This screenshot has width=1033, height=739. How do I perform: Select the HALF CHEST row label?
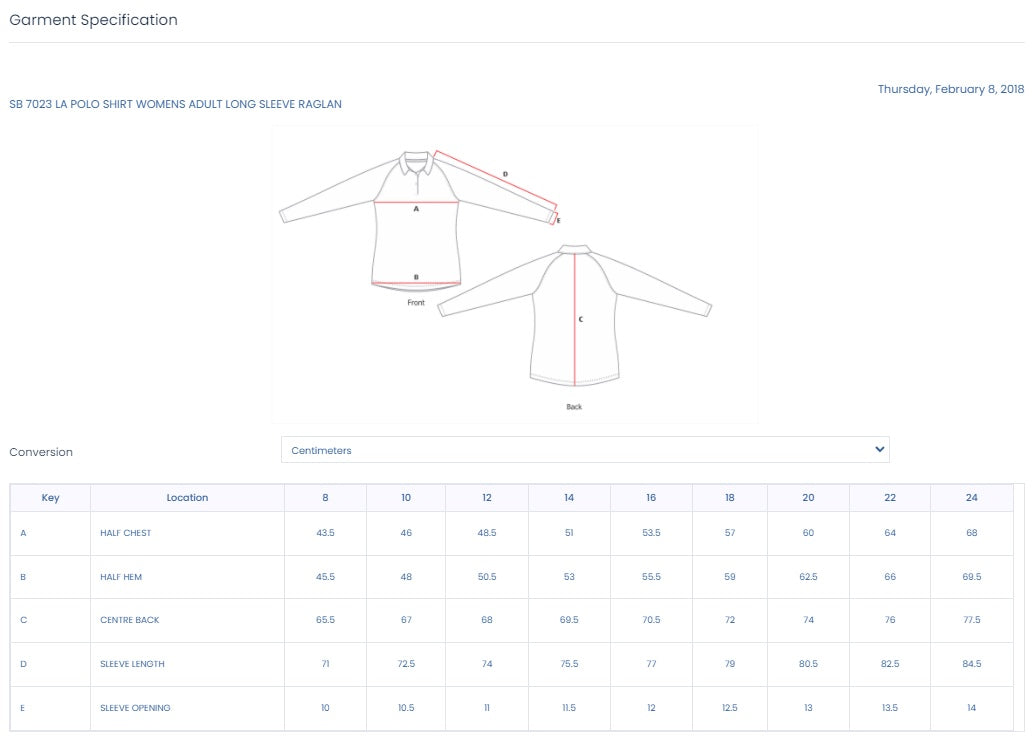pos(126,533)
